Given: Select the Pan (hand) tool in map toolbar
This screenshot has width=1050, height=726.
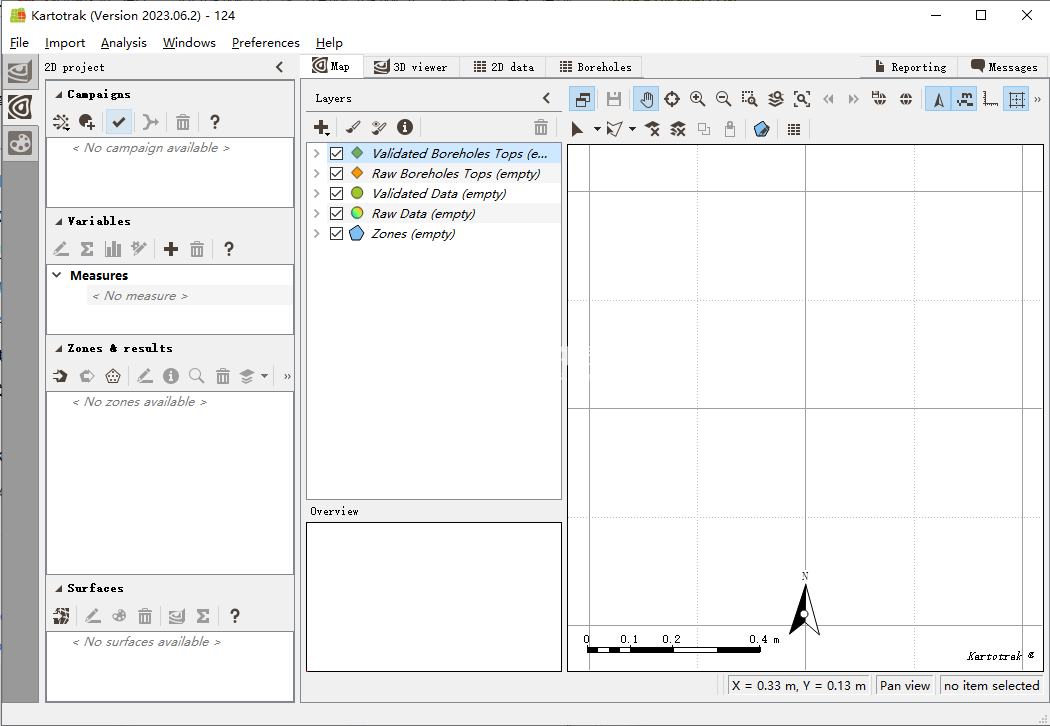Looking at the screenshot, I should point(646,99).
